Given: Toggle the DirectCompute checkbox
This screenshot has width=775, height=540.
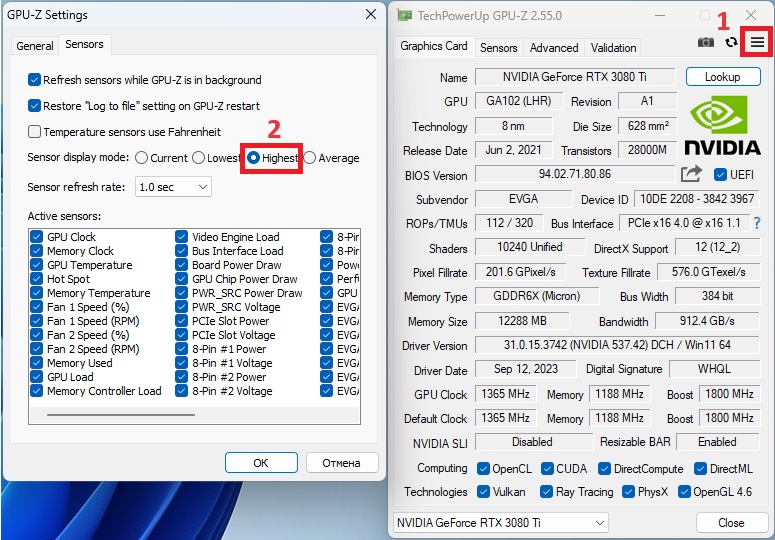Looking at the screenshot, I should 604,468.
